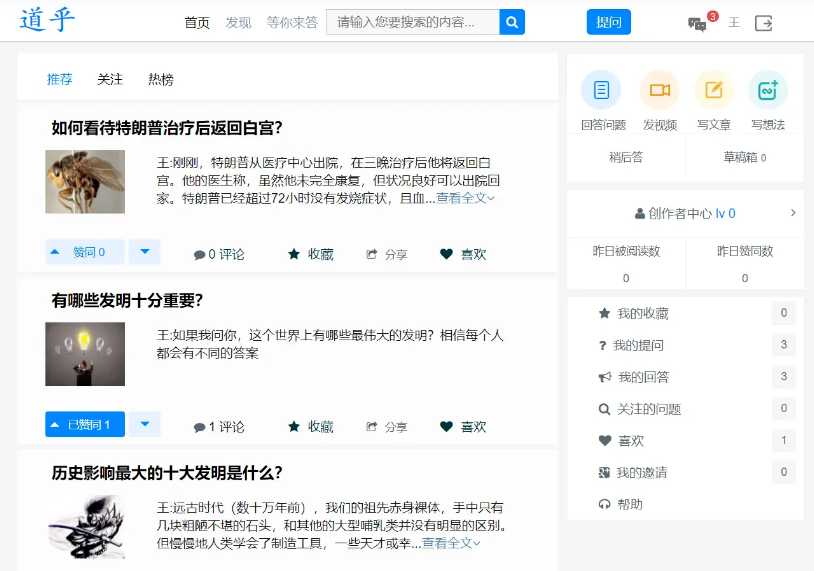Click the fly thumbnail image
The image size is (814, 571).
(x=85, y=182)
